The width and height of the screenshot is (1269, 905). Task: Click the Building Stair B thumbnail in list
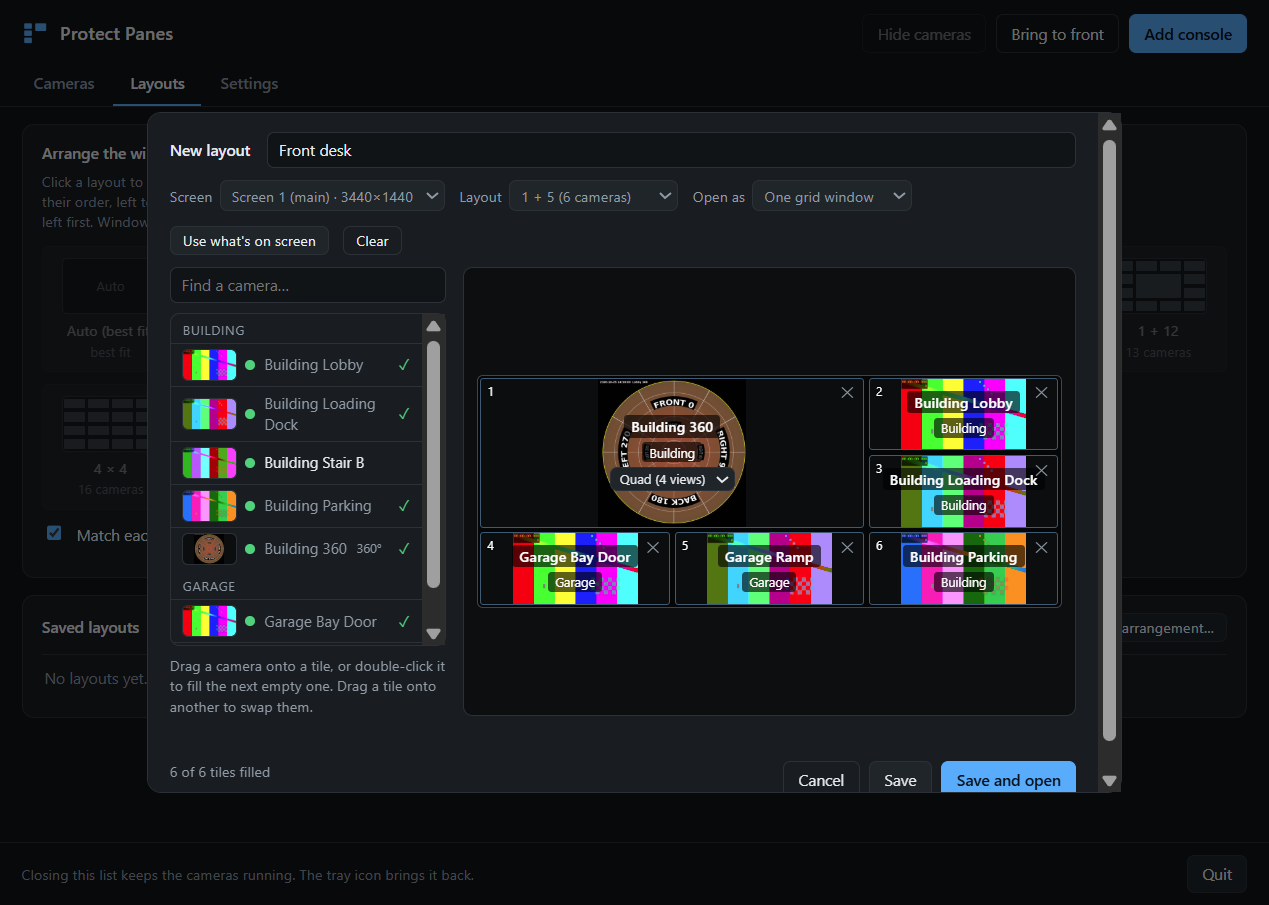pyautogui.click(x=209, y=463)
